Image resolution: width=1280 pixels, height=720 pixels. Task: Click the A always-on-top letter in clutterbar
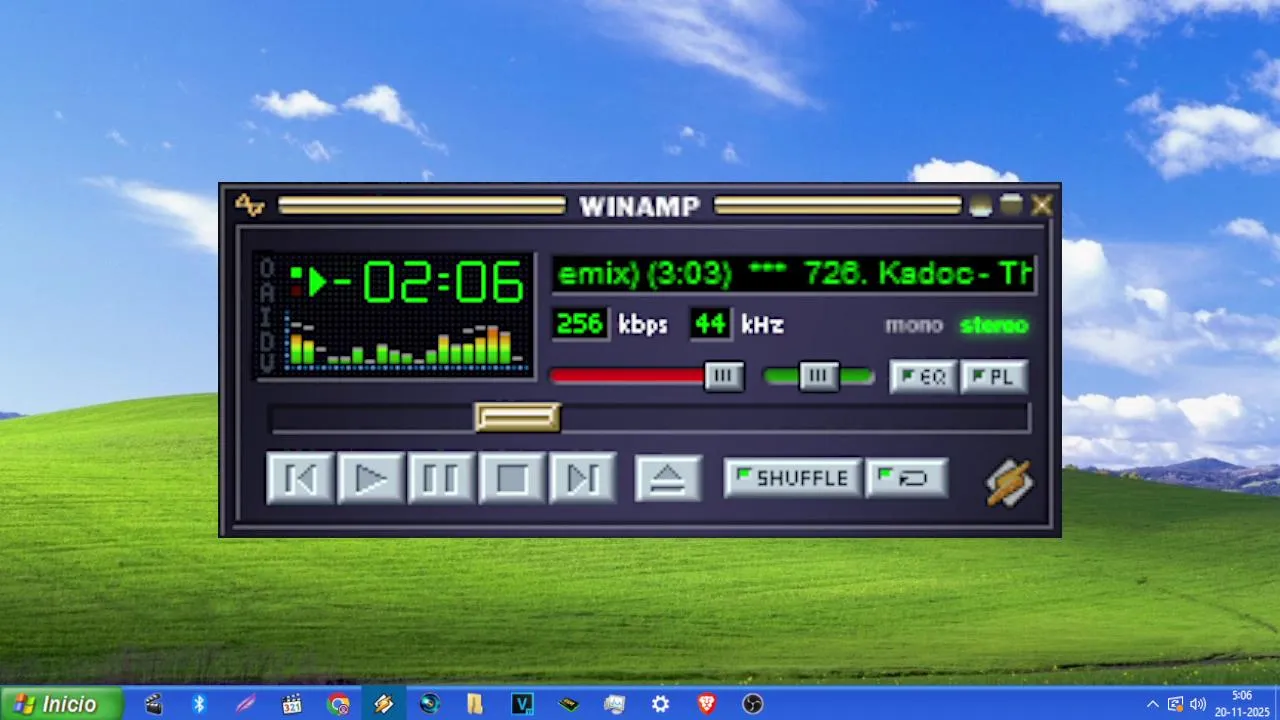(267, 292)
